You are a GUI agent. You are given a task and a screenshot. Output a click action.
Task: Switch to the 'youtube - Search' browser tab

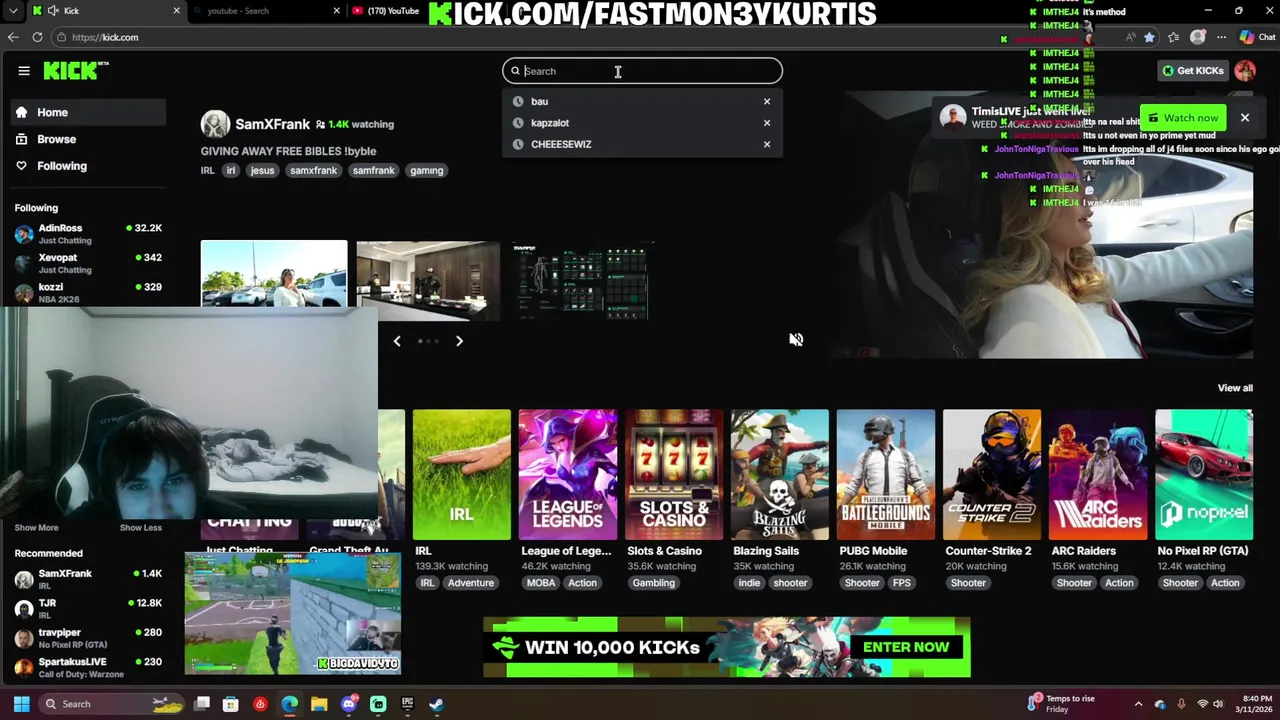pos(265,11)
